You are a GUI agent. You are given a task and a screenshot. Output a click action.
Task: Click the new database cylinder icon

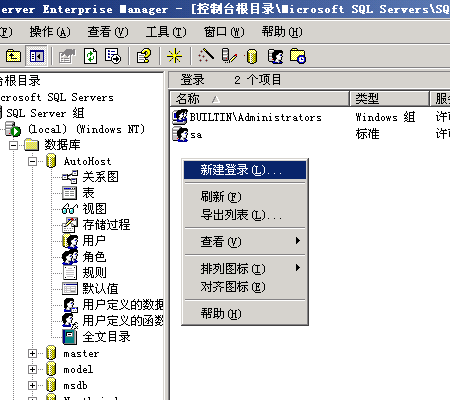[x=251, y=56]
